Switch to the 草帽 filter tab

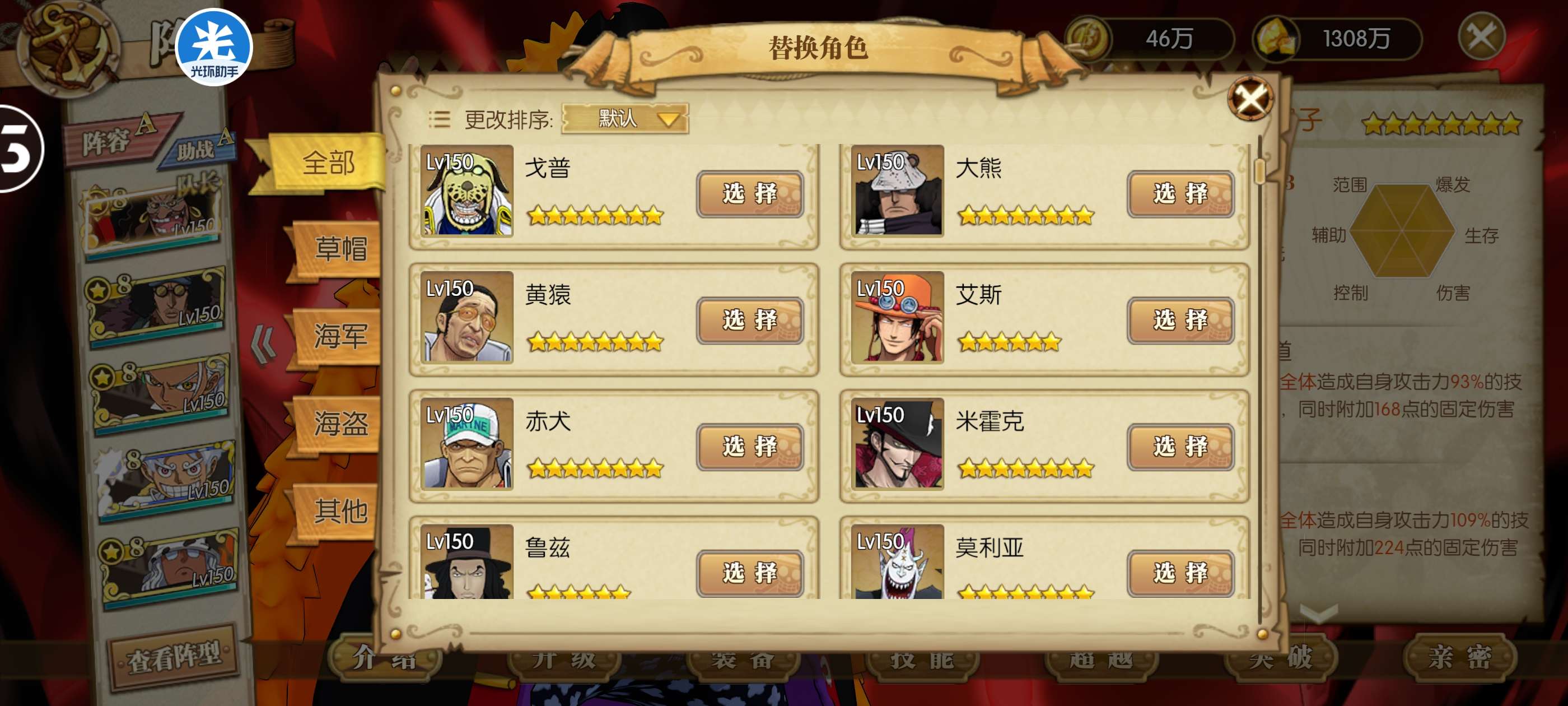[x=339, y=248]
